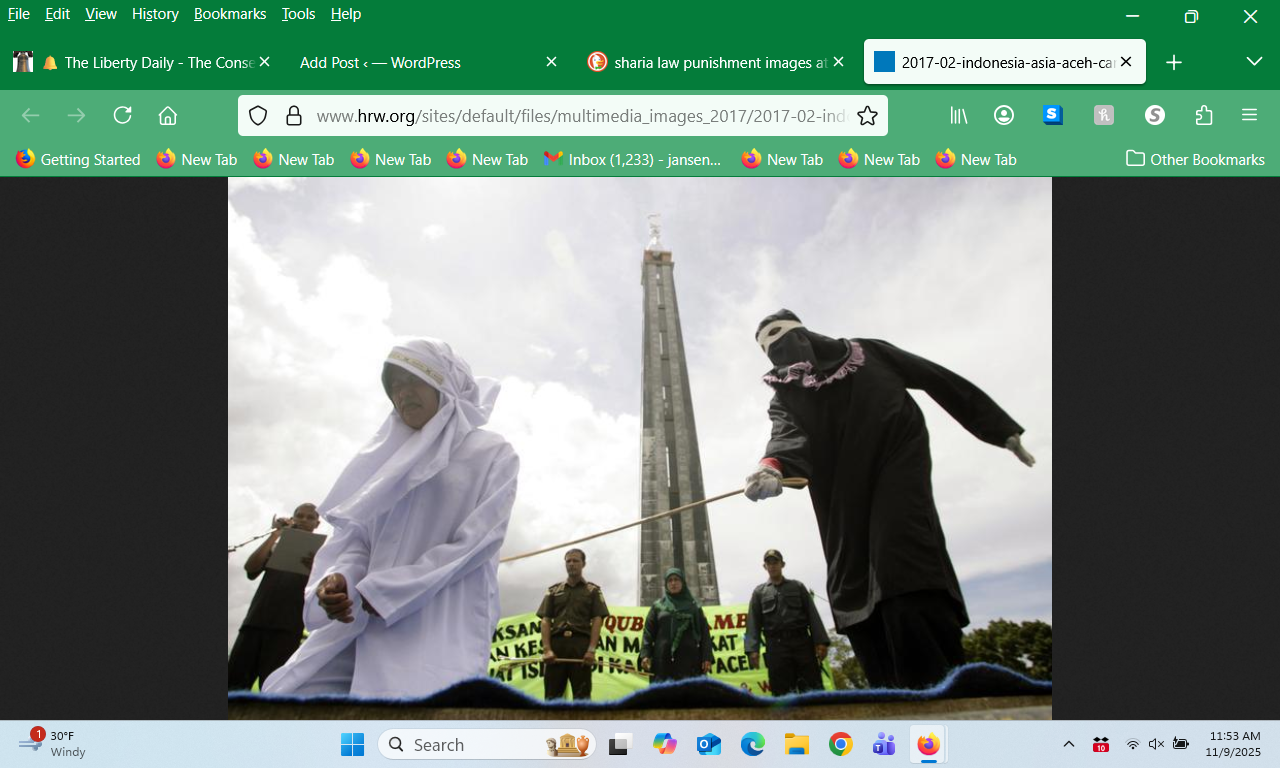This screenshot has height=768, width=1280.
Task: Go to the Firefox home page
Action: point(168,115)
